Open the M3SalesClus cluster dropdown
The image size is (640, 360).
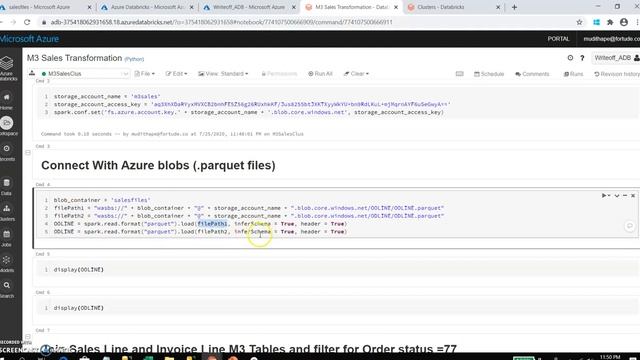click(84, 73)
